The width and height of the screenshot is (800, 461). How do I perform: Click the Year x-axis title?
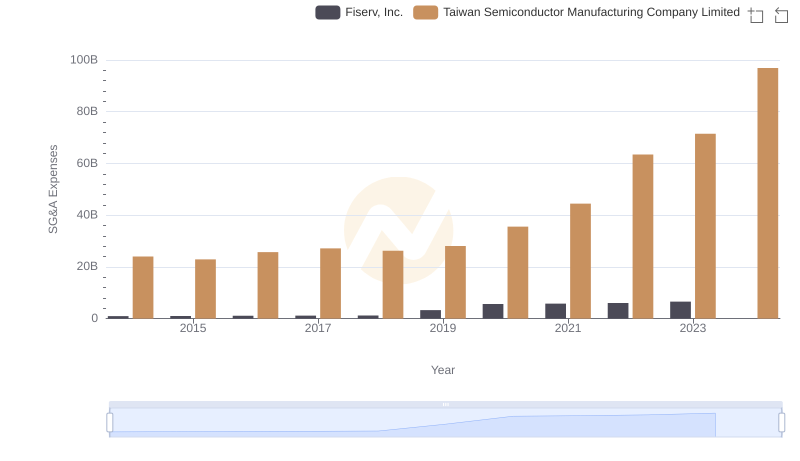[443, 370]
